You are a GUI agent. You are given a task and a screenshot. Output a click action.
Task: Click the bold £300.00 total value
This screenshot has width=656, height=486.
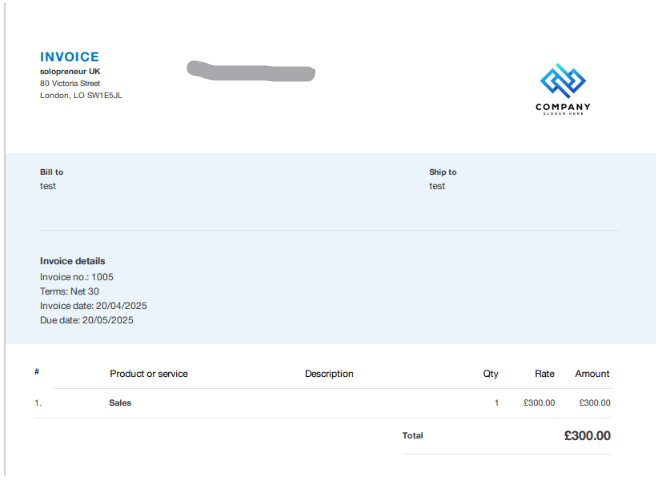(587, 436)
